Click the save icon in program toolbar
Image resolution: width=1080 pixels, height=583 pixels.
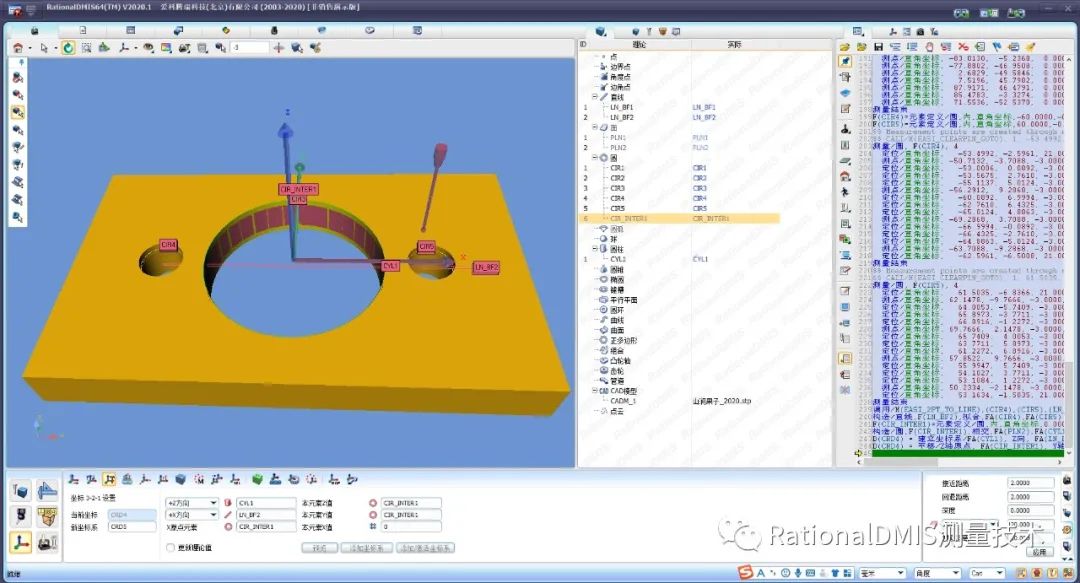pos(878,47)
